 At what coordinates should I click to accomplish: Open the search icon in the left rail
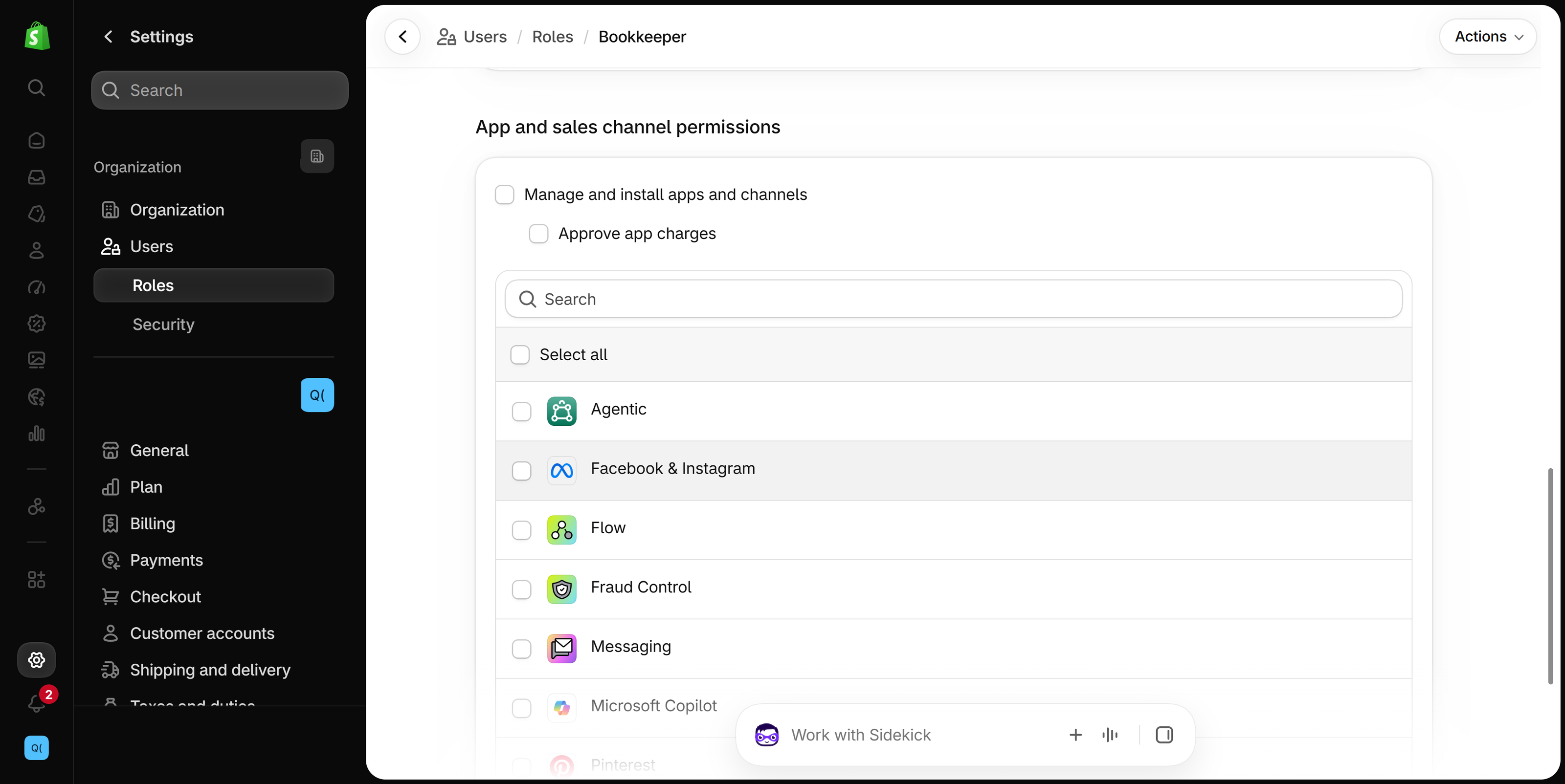point(37,87)
